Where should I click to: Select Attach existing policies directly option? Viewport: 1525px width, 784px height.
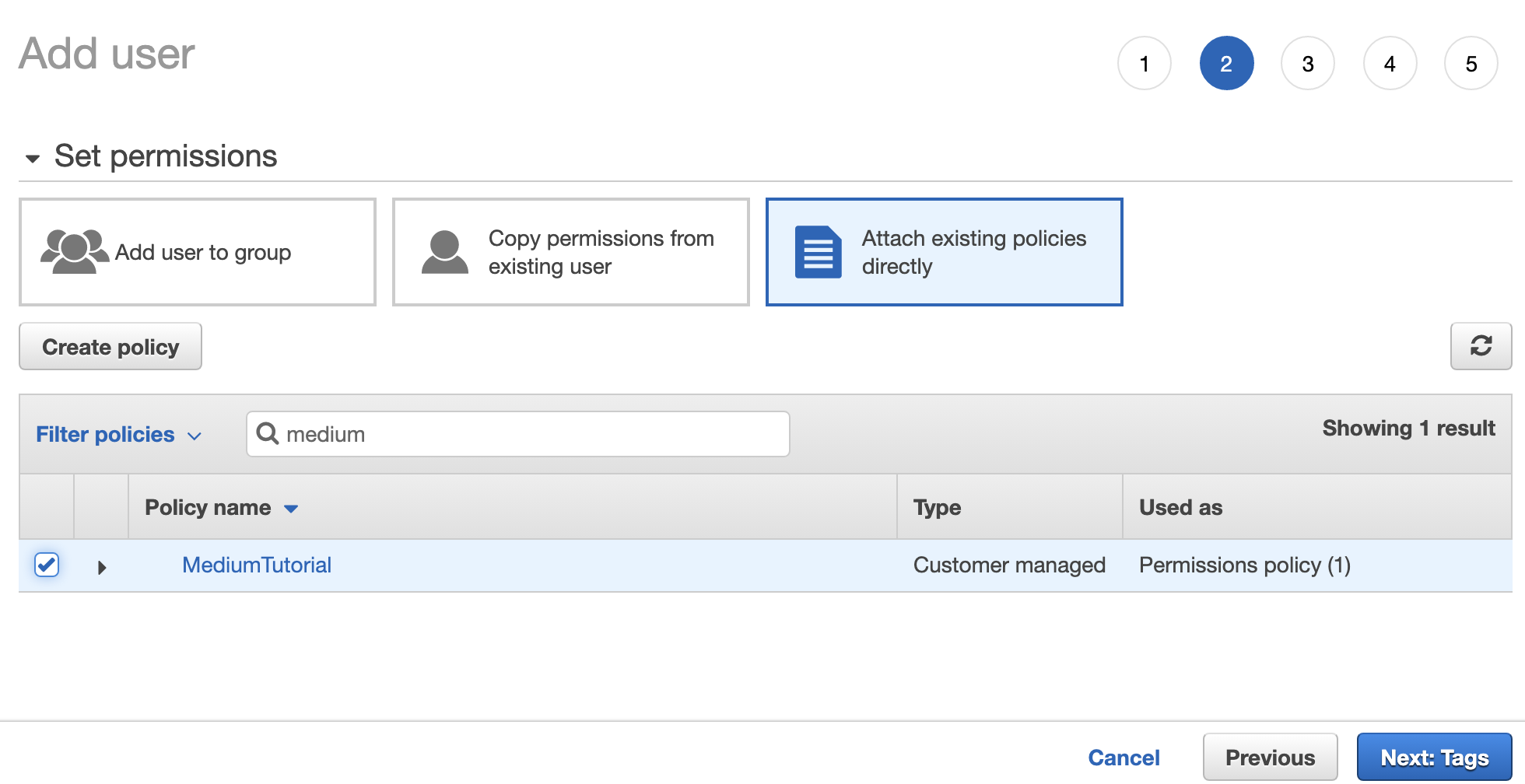(x=944, y=252)
